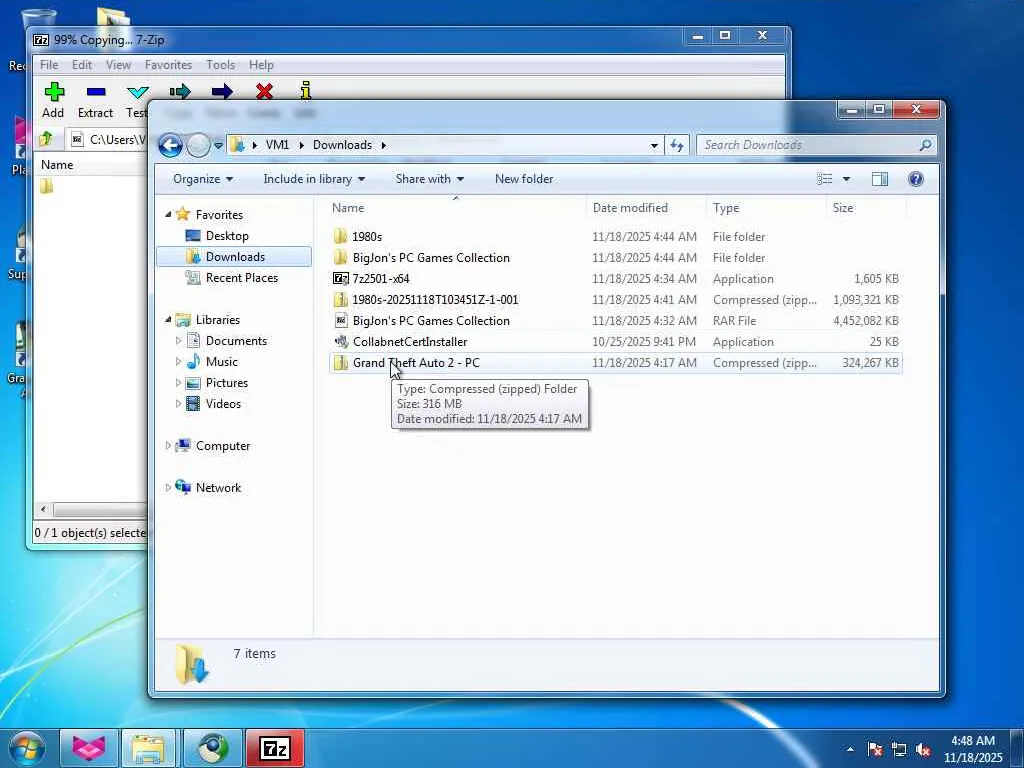Expand the Documents library node
Viewport: 1024px width, 768px height.
coord(178,340)
